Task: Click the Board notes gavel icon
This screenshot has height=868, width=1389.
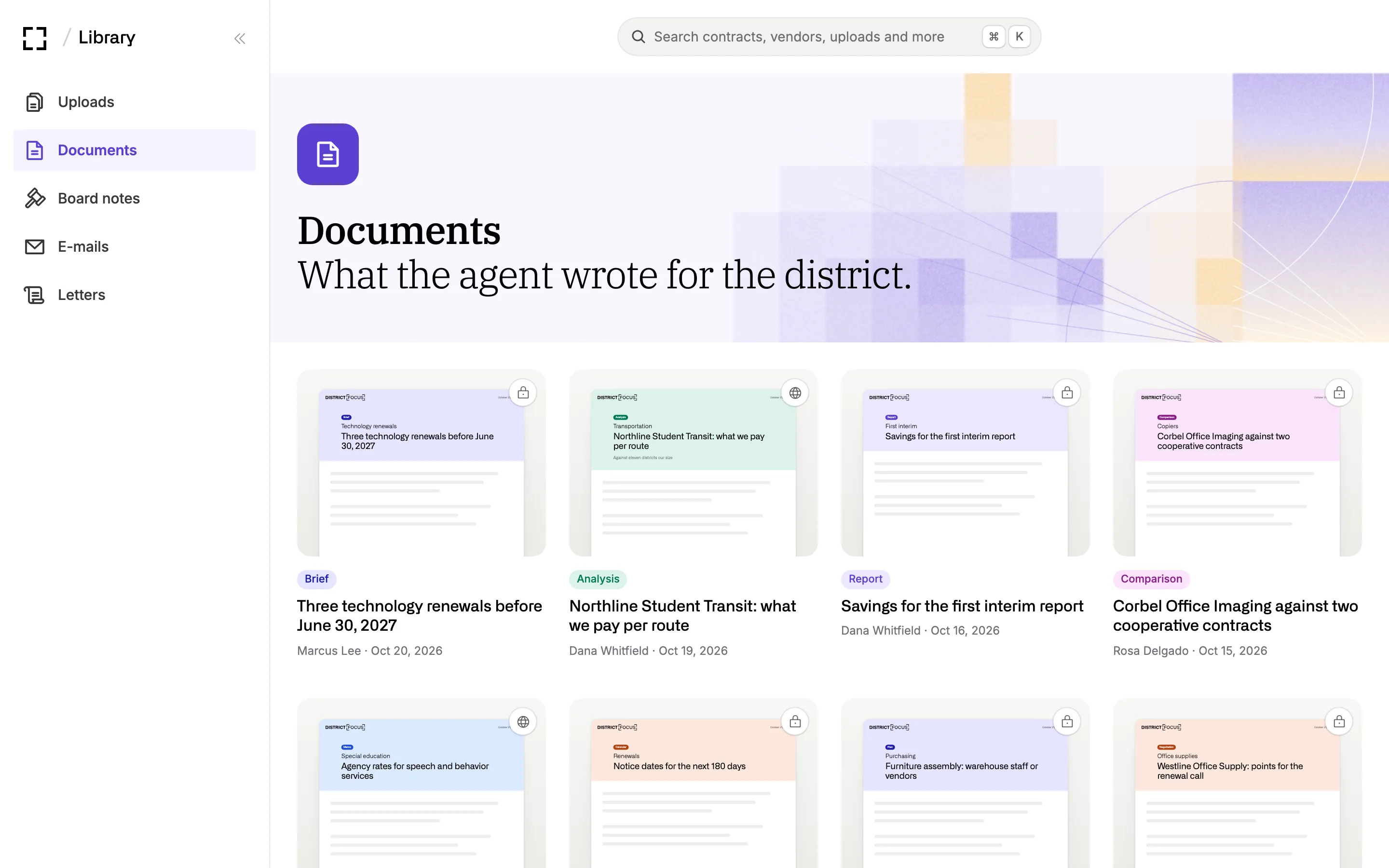Action: point(34,199)
